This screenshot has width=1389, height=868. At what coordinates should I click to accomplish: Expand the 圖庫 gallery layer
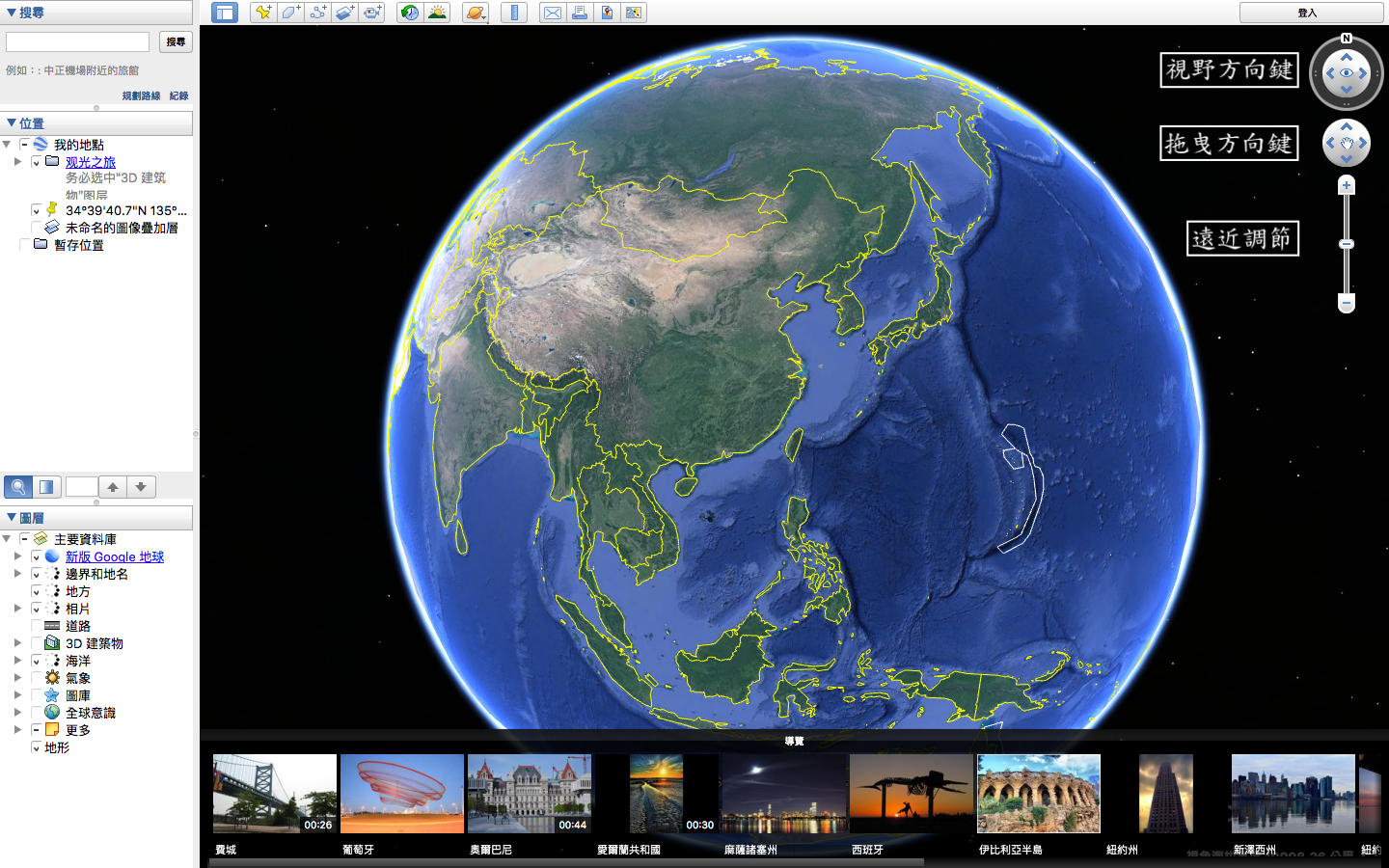click(x=17, y=695)
